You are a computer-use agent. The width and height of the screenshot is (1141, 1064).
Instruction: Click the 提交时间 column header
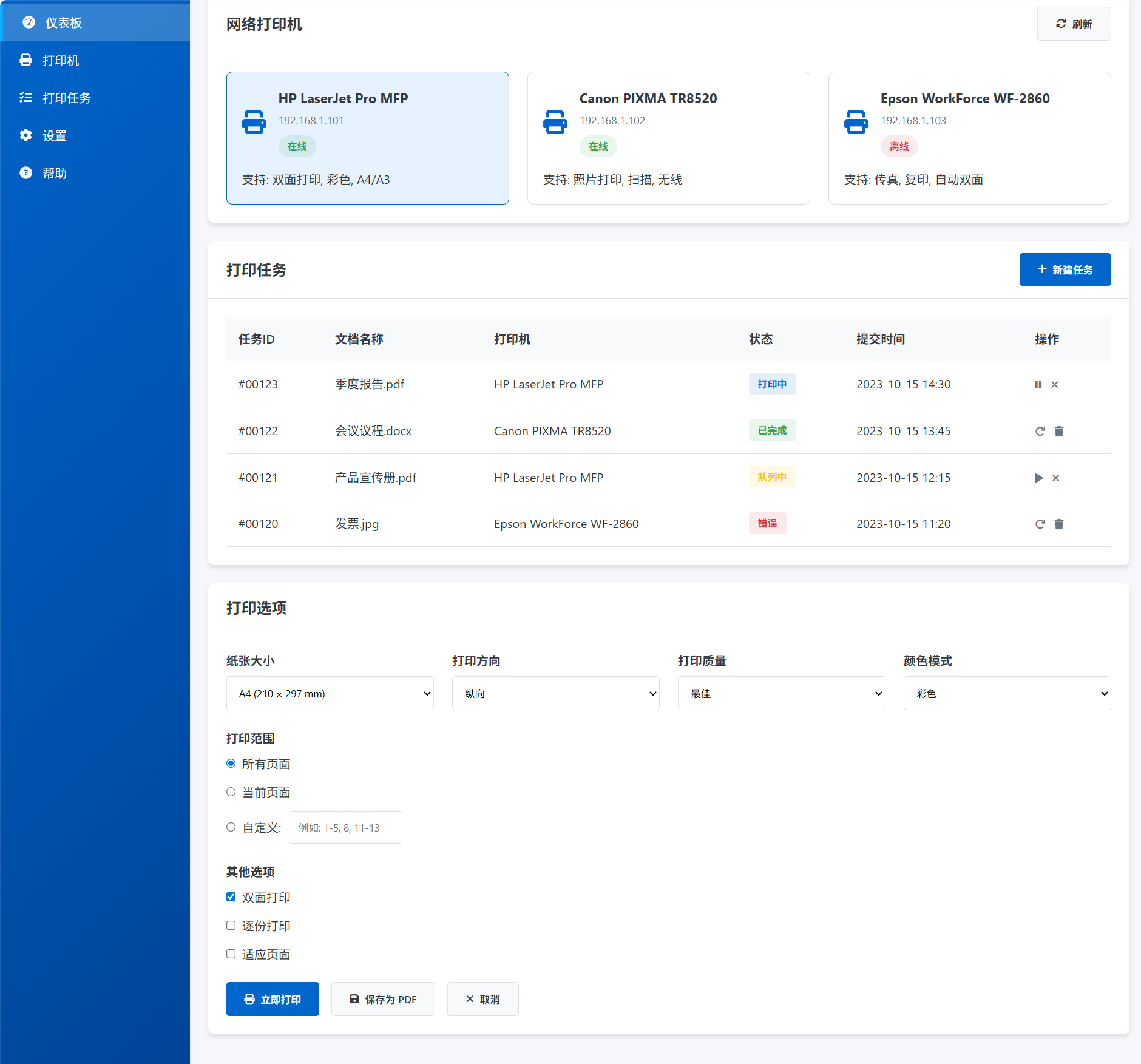tap(881, 339)
